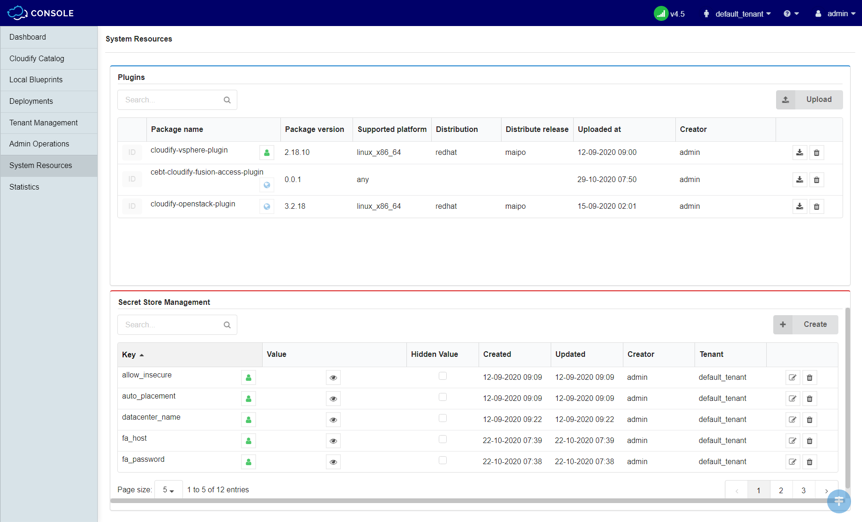Expand the admin user menu
The image size is (862, 522).
tap(835, 14)
